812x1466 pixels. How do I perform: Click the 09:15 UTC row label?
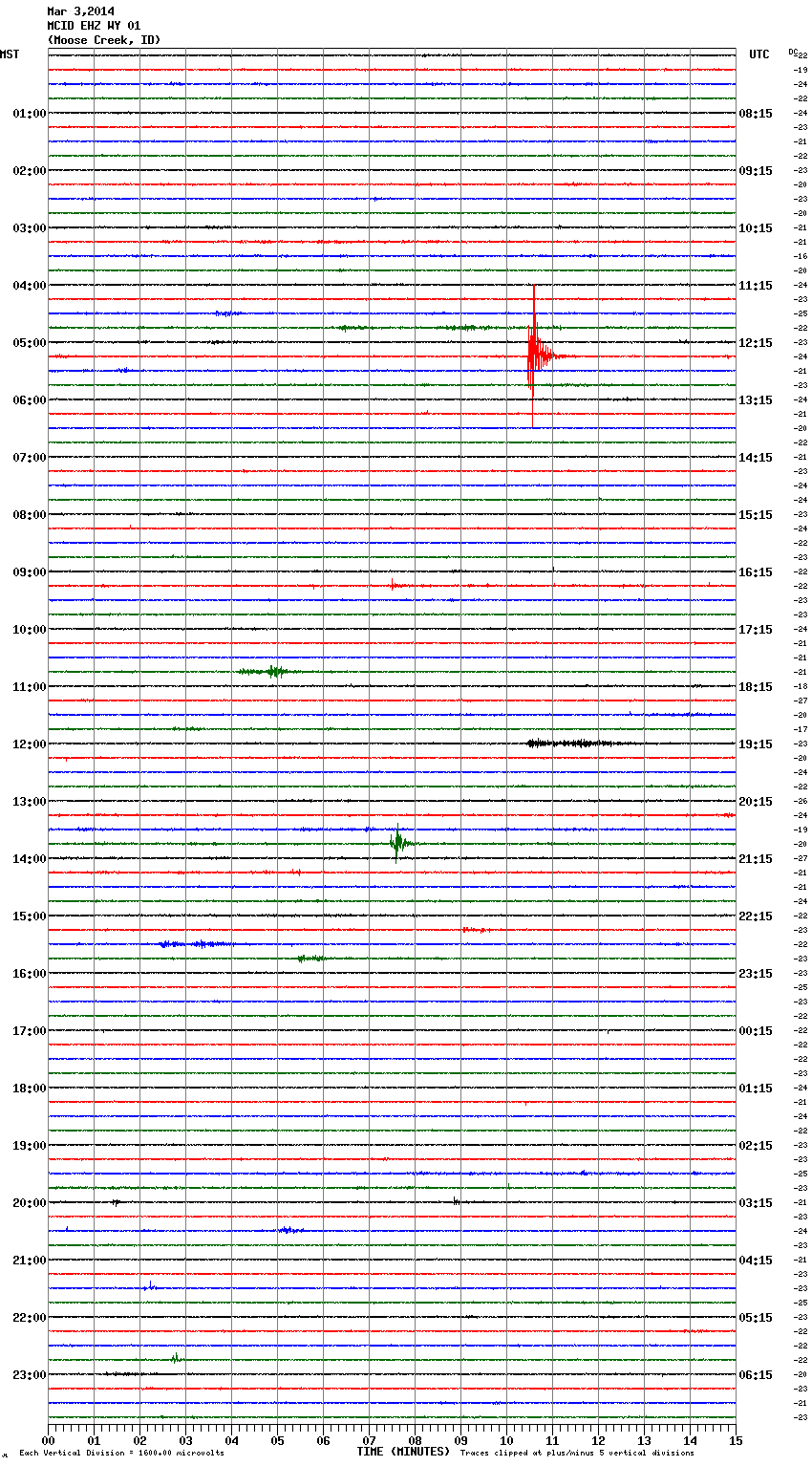coord(756,171)
